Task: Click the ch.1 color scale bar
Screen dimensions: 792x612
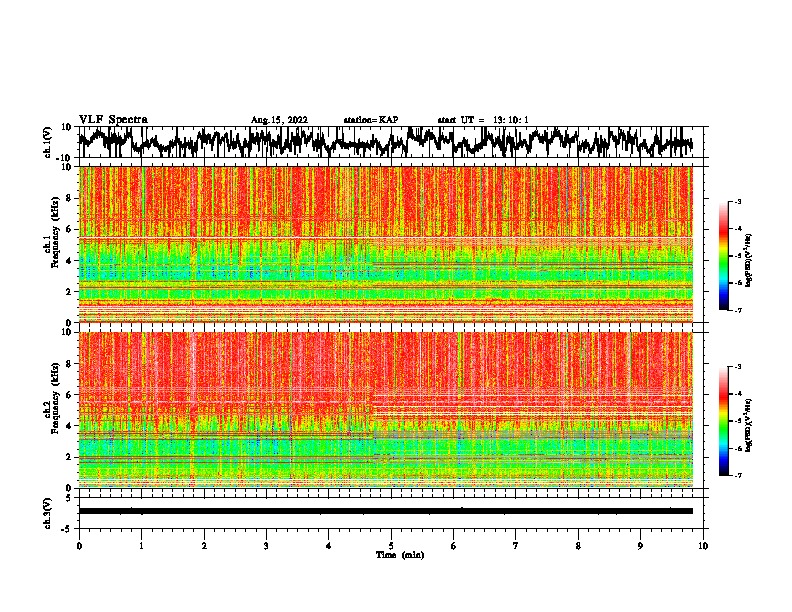Action: coord(723,256)
